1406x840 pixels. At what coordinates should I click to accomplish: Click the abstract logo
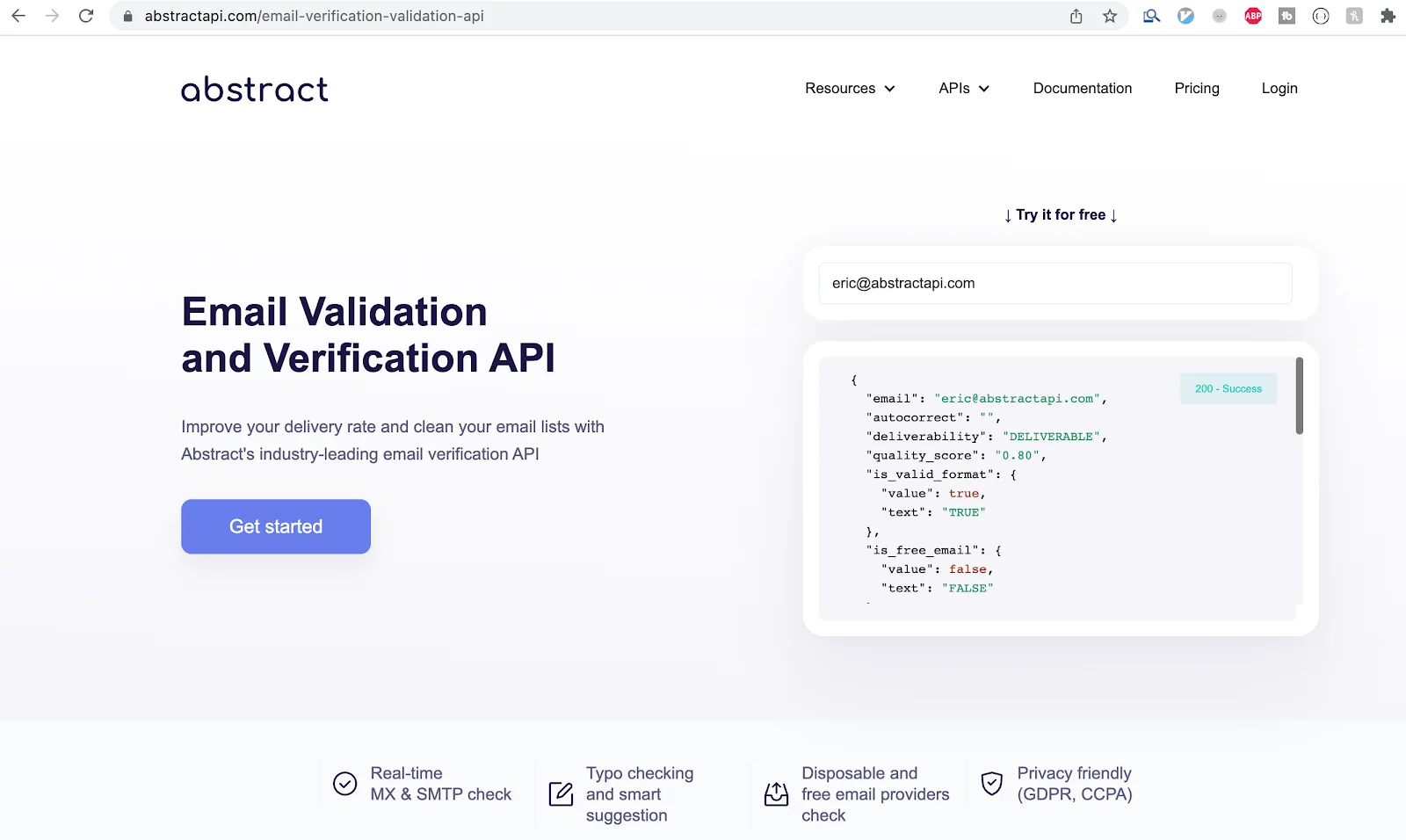point(254,88)
